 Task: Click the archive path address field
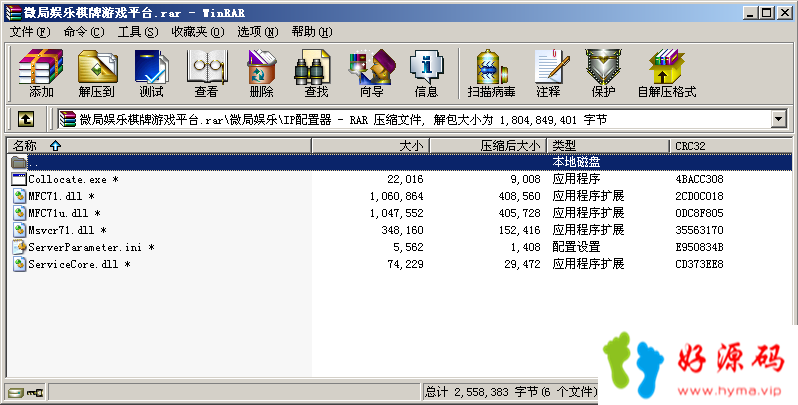(x=415, y=120)
